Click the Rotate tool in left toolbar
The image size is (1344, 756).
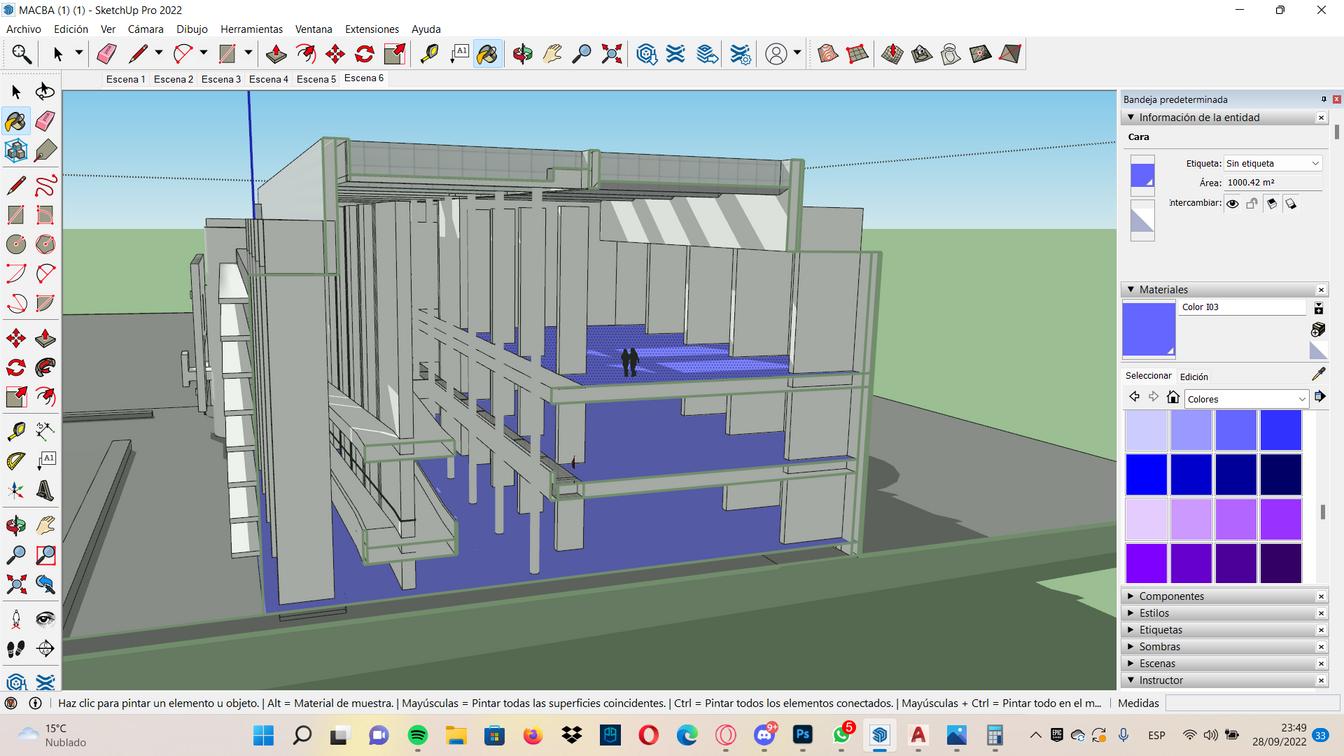pos(16,368)
